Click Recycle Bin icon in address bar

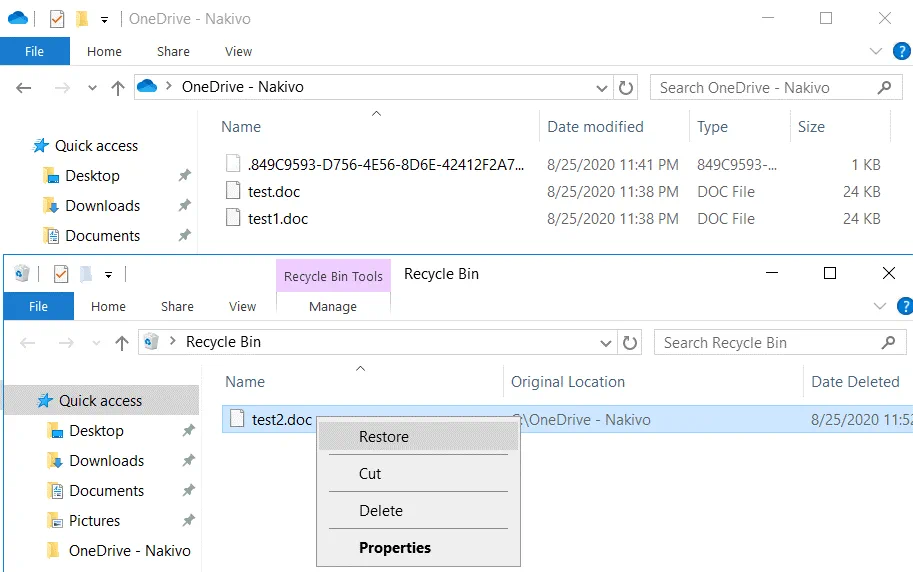151,341
